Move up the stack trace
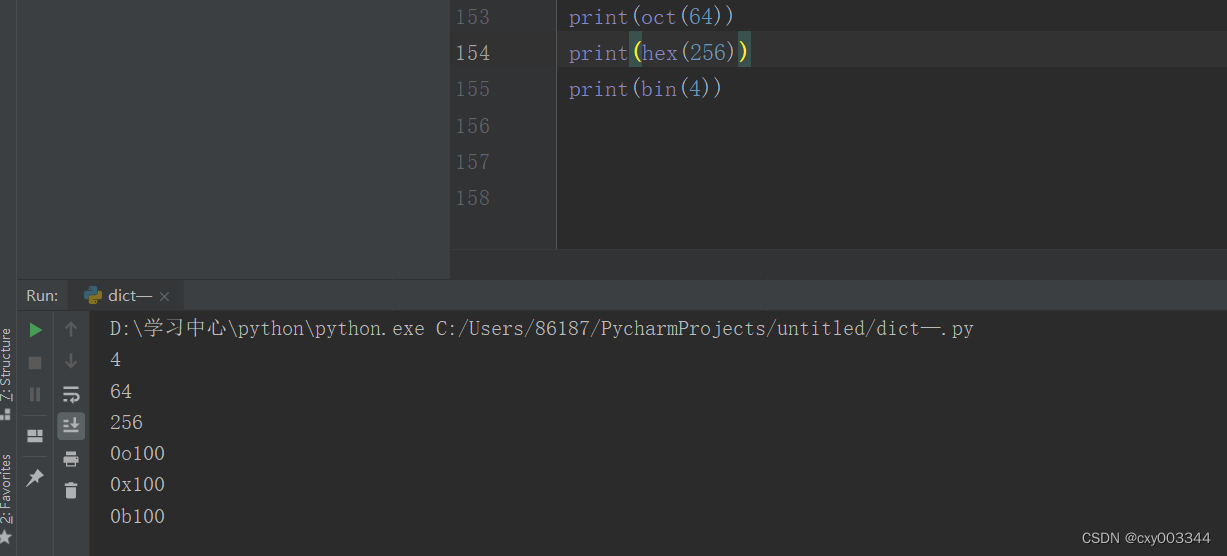Viewport: 1227px width, 556px height. click(x=71, y=330)
